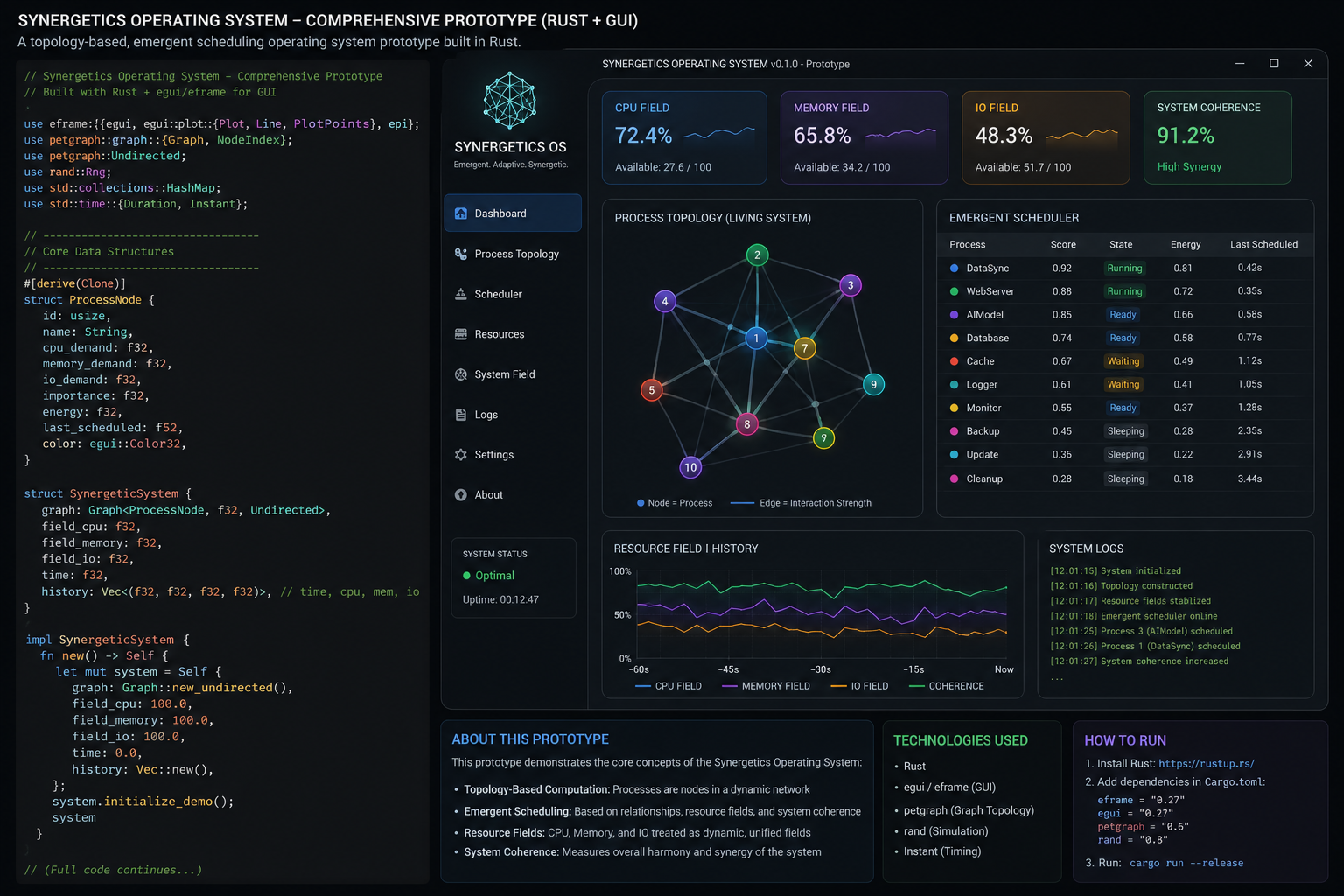Image resolution: width=1344 pixels, height=896 pixels.
Task: Select the yellow-green node 9 in topology graph
Action: pos(823,438)
